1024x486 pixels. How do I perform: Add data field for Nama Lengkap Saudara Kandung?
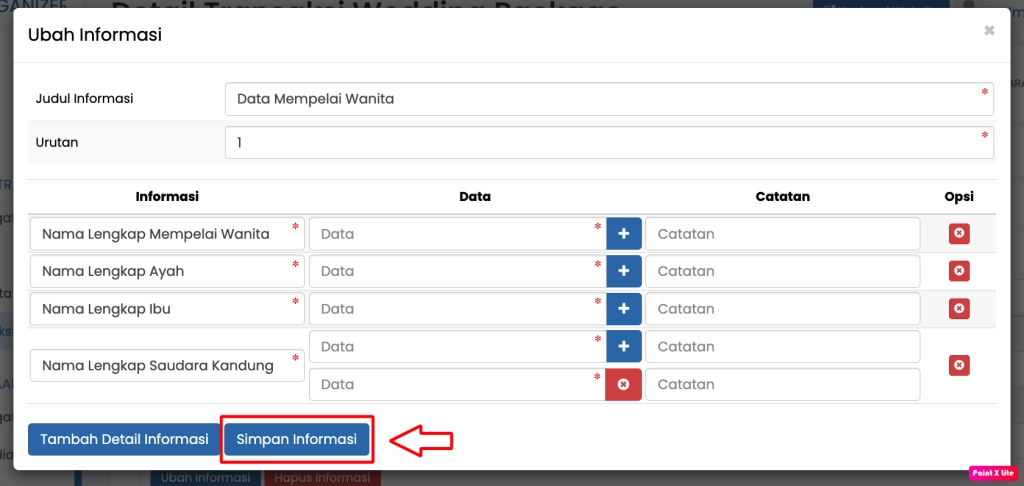pos(623,347)
